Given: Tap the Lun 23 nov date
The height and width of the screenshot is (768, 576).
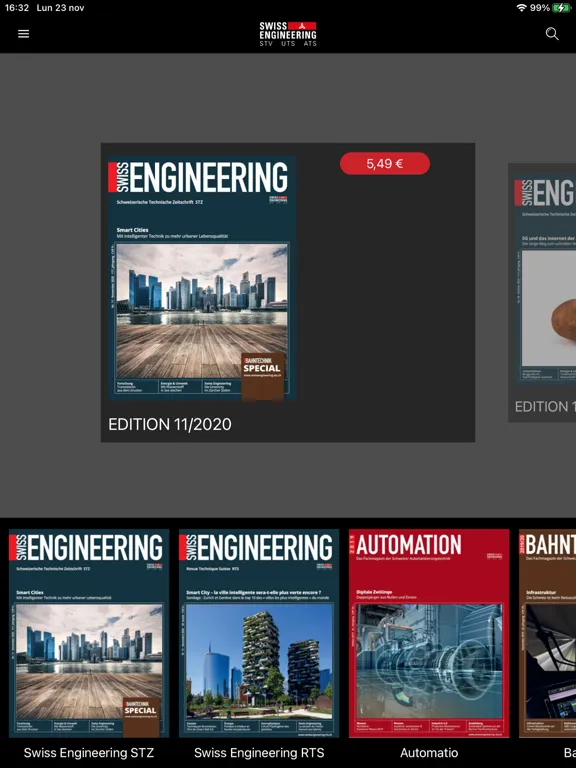Looking at the screenshot, I should pyautogui.click(x=60, y=8).
